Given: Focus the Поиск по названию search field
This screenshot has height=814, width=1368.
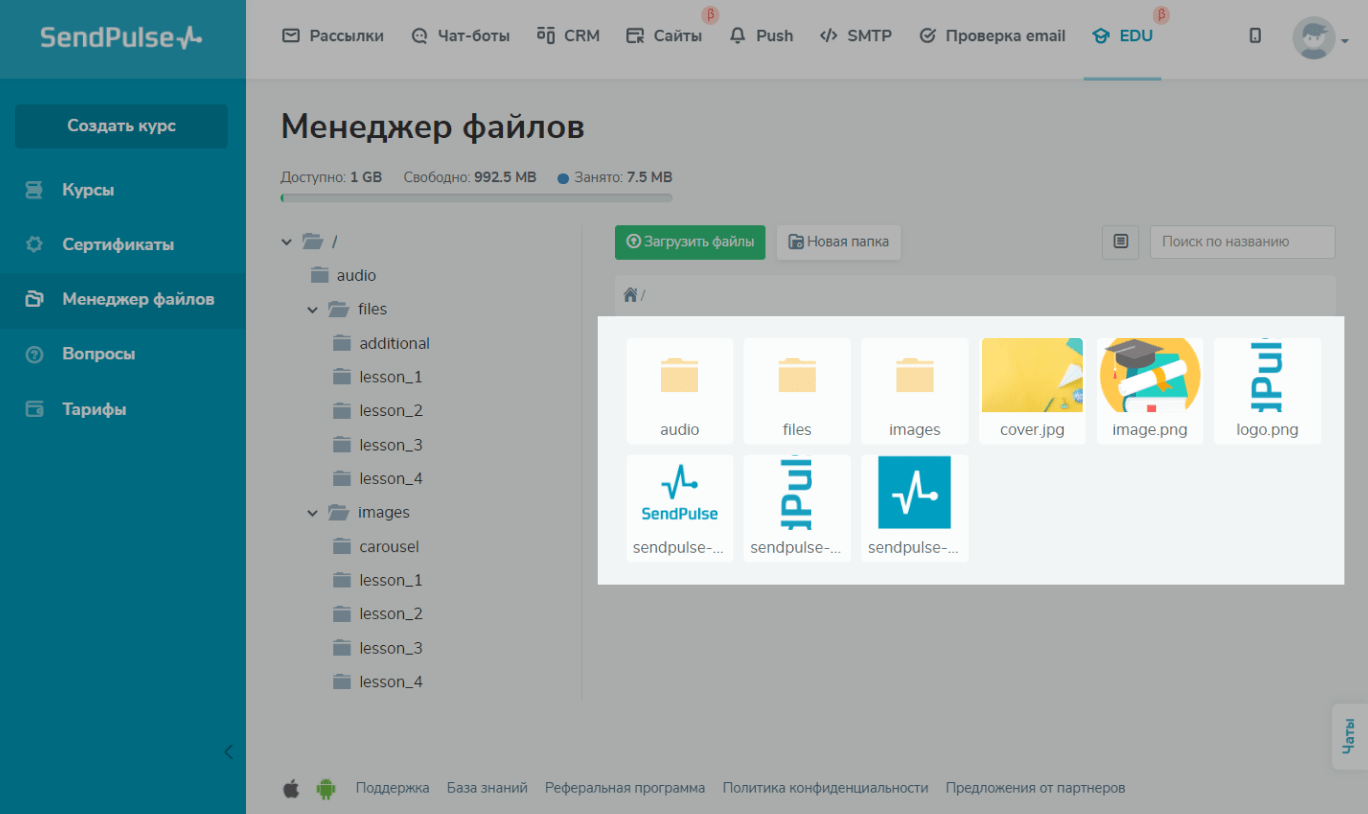Looking at the screenshot, I should (x=1242, y=242).
